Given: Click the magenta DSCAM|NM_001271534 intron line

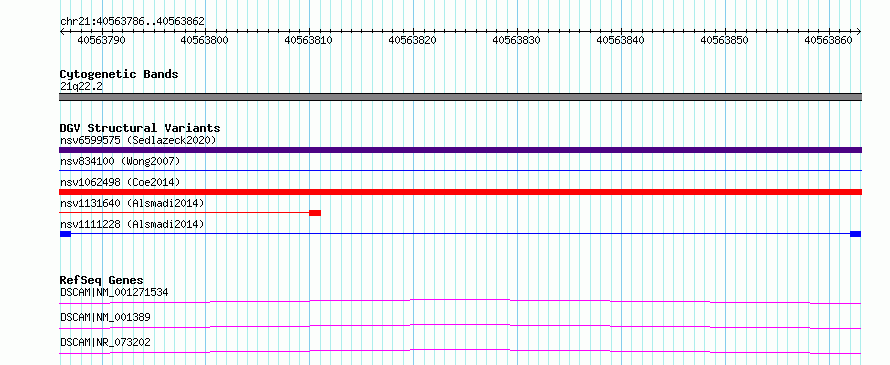Looking at the screenshot, I should (x=460, y=301).
